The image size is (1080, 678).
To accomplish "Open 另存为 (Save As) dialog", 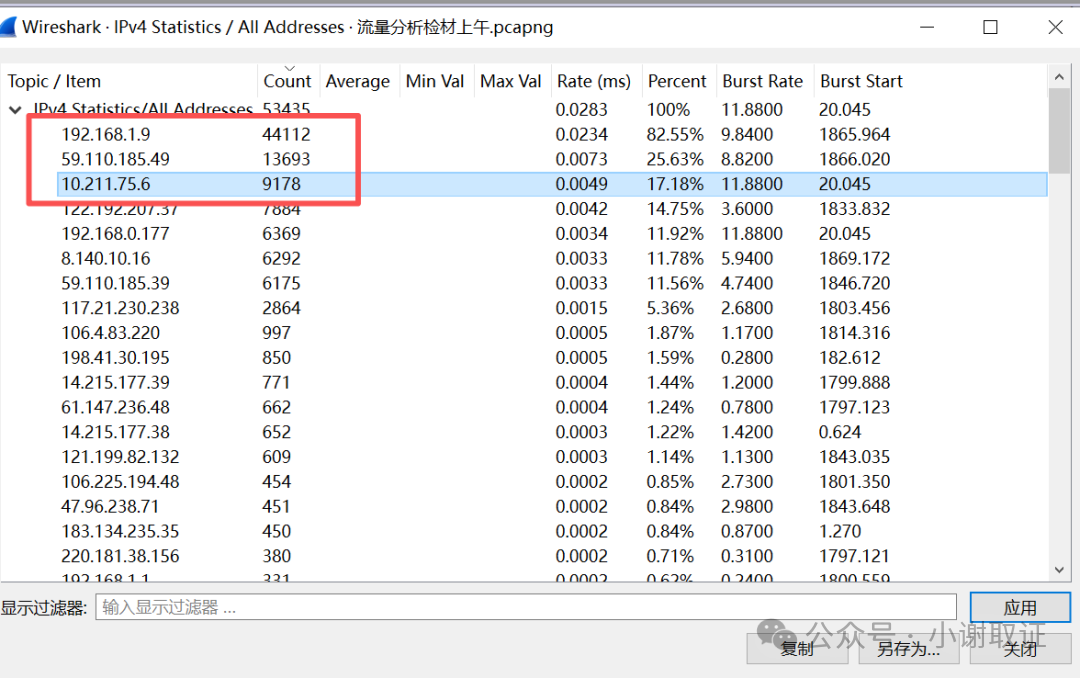I will coord(908,648).
